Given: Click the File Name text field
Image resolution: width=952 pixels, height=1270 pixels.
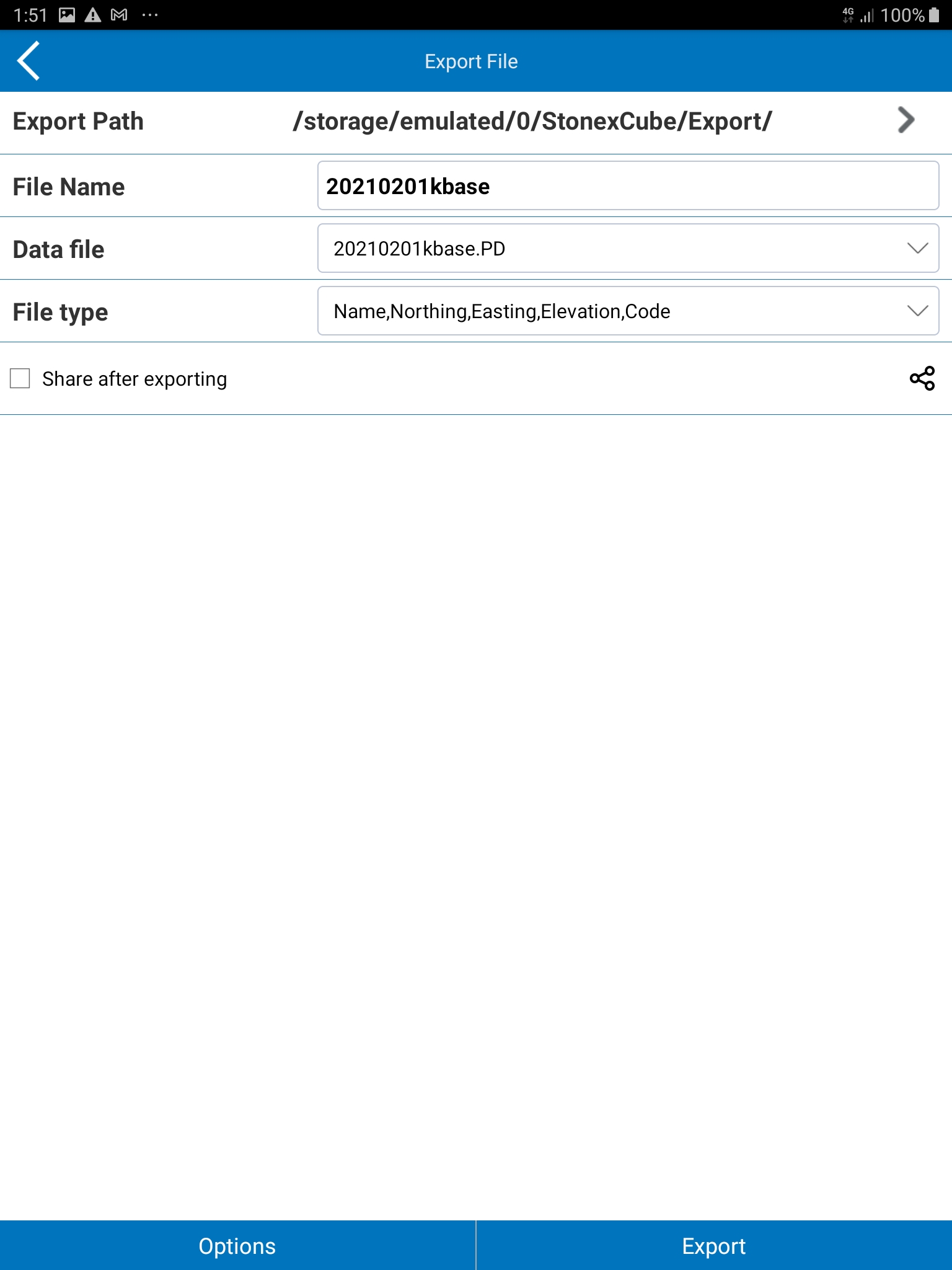Looking at the screenshot, I should pos(627,186).
